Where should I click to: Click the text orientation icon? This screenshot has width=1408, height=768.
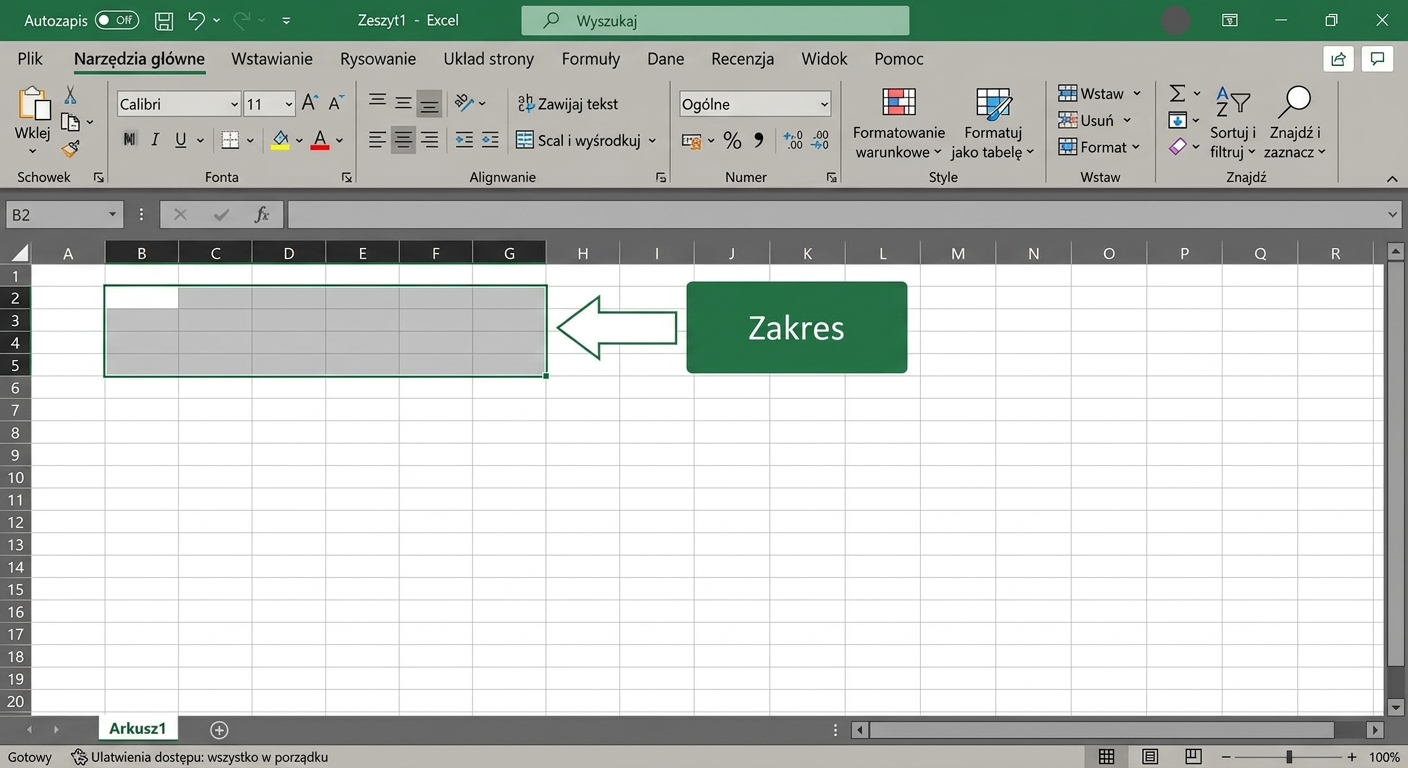pos(464,103)
